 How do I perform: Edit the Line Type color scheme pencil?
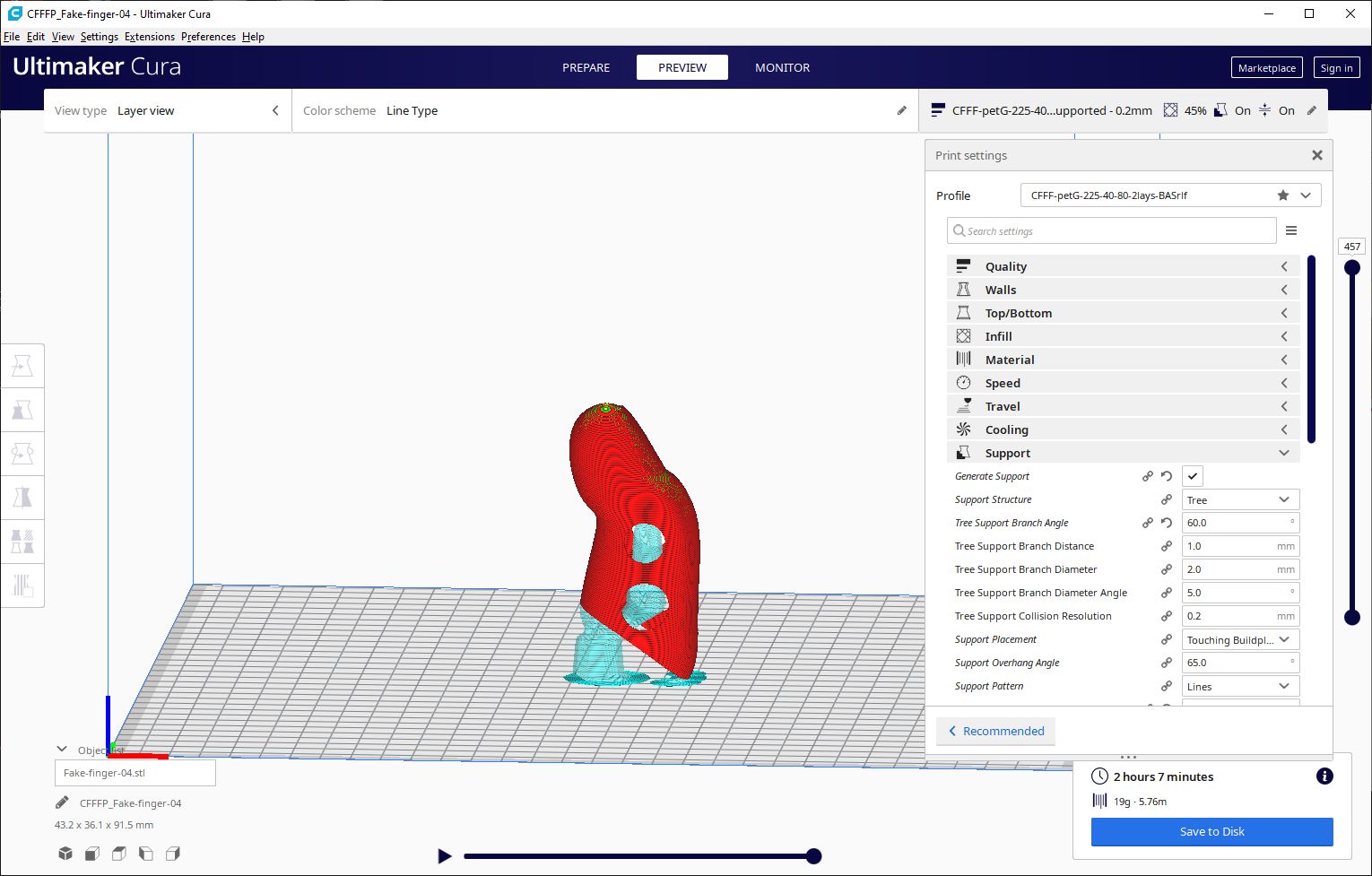(901, 110)
